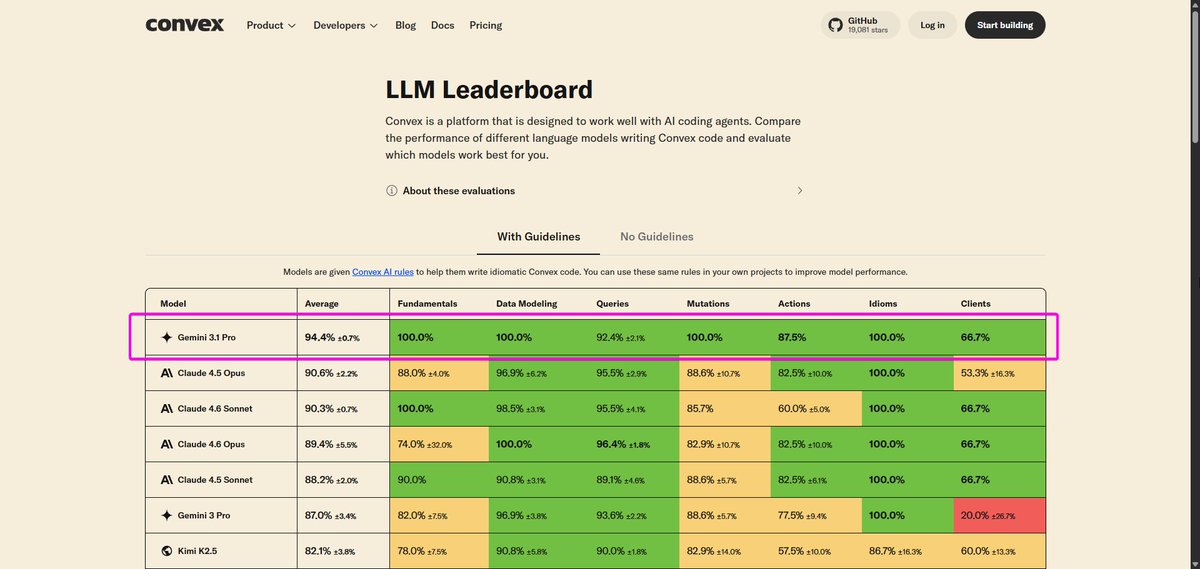Open the Developers dropdown menu

[x=345, y=25]
